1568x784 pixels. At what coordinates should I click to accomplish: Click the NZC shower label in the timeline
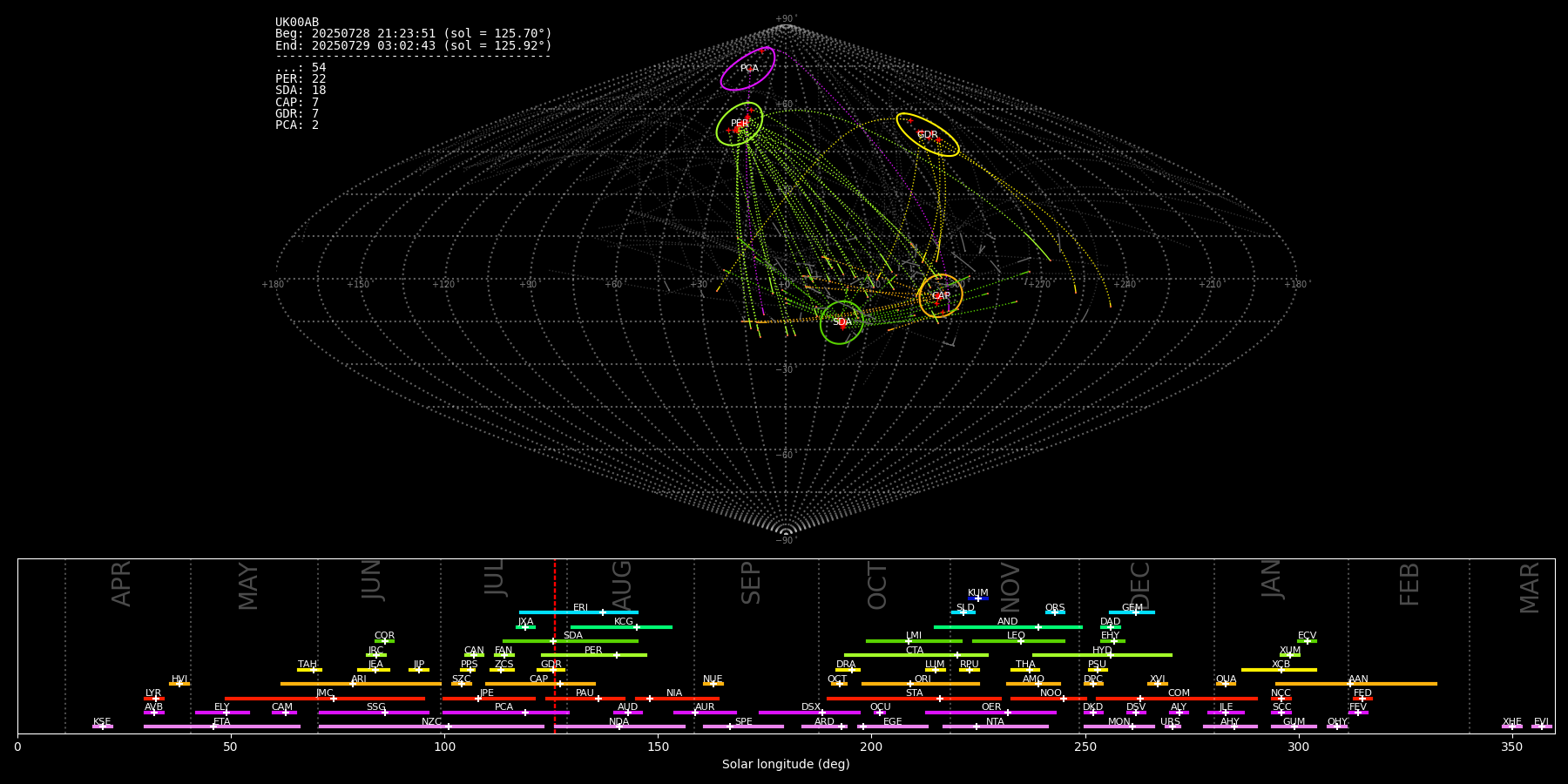(432, 722)
